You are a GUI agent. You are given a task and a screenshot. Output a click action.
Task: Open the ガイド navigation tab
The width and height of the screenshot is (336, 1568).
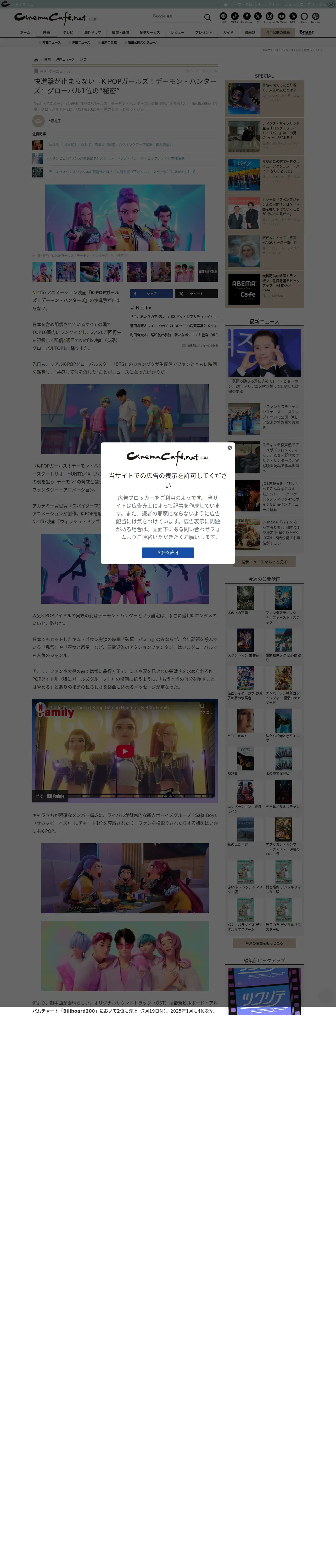(x=228, y=32)
